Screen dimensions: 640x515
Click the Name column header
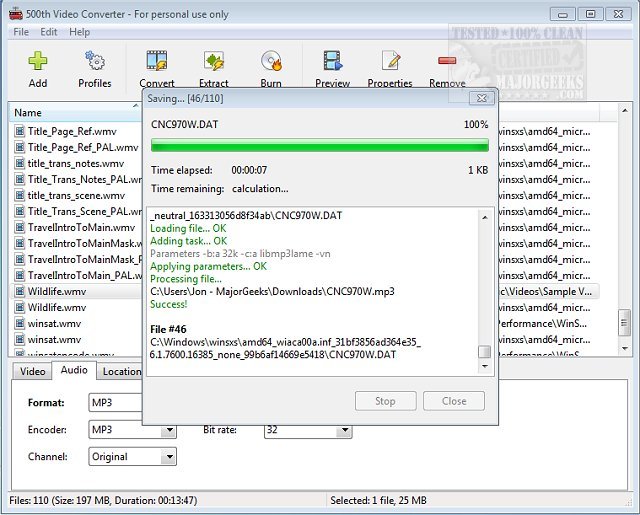tap(76, 113)
